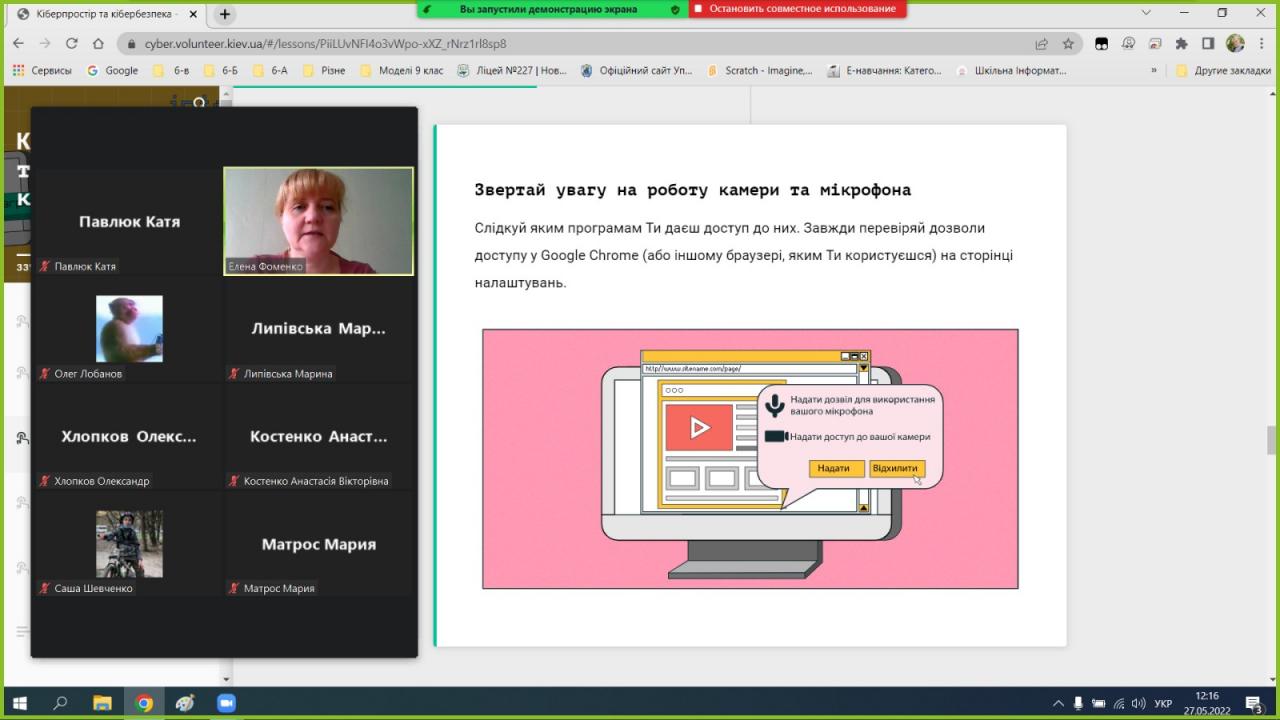The height and width of the screenshot is (720, 1280).
Task: Toggle the Chrome side panel icon
Action: [1208, 44]
